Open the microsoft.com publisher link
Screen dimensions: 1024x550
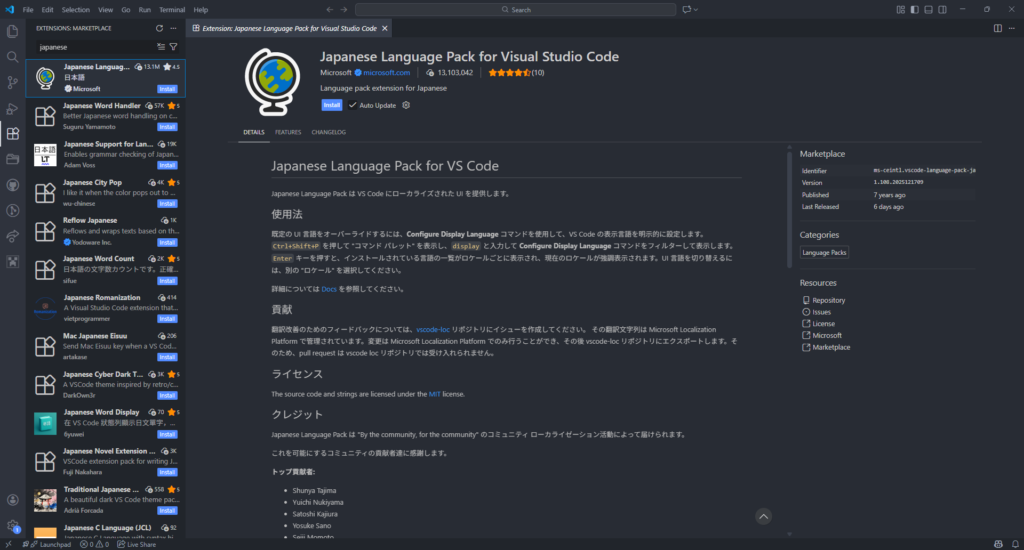pos(386,73)
